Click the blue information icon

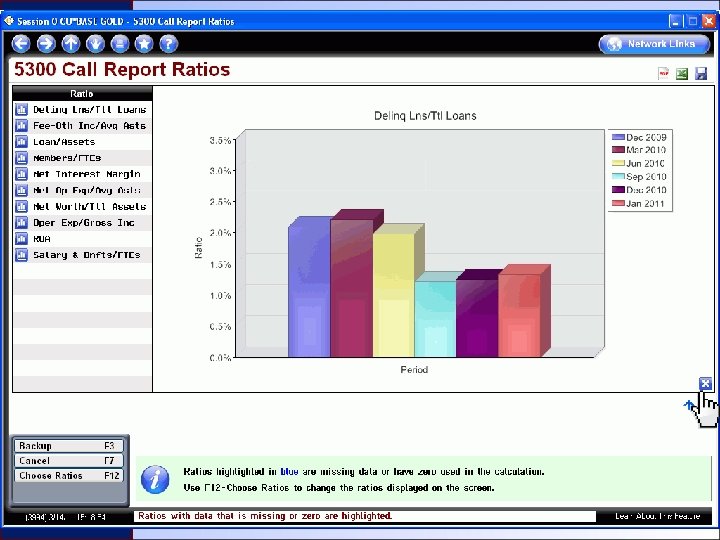click(x=155, y=479)
